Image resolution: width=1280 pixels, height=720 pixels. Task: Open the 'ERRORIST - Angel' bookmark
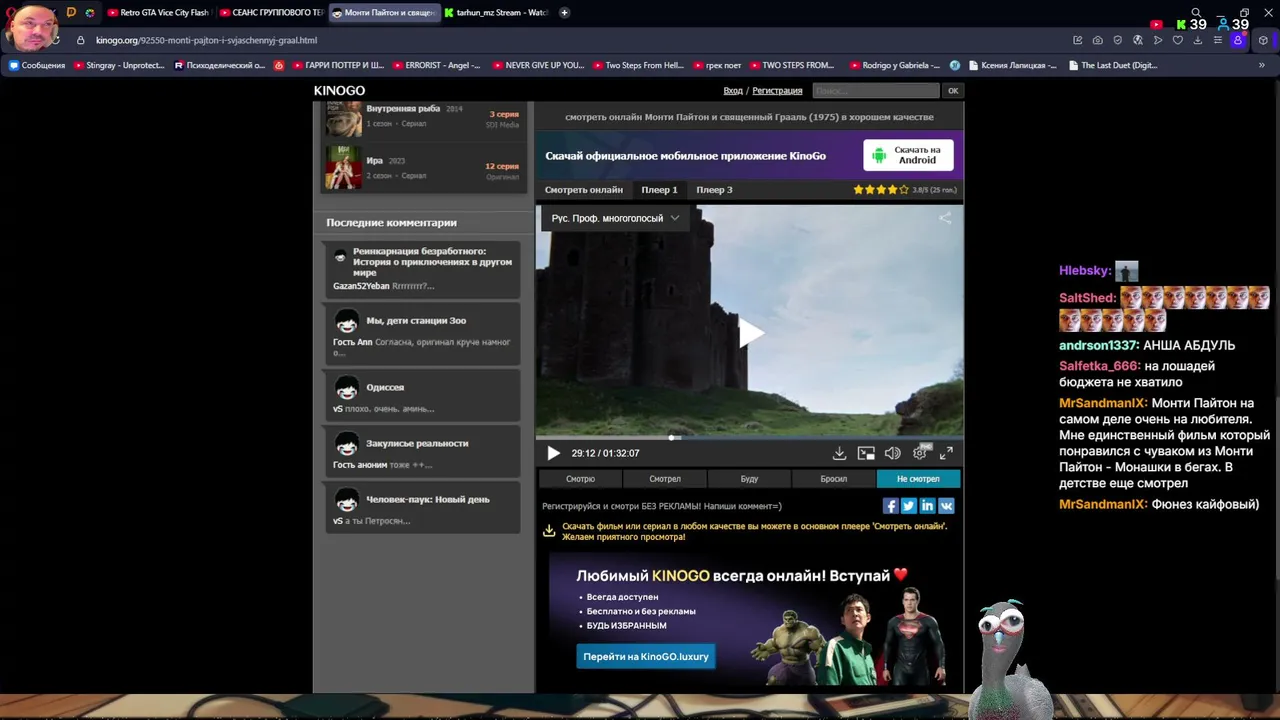435,66
